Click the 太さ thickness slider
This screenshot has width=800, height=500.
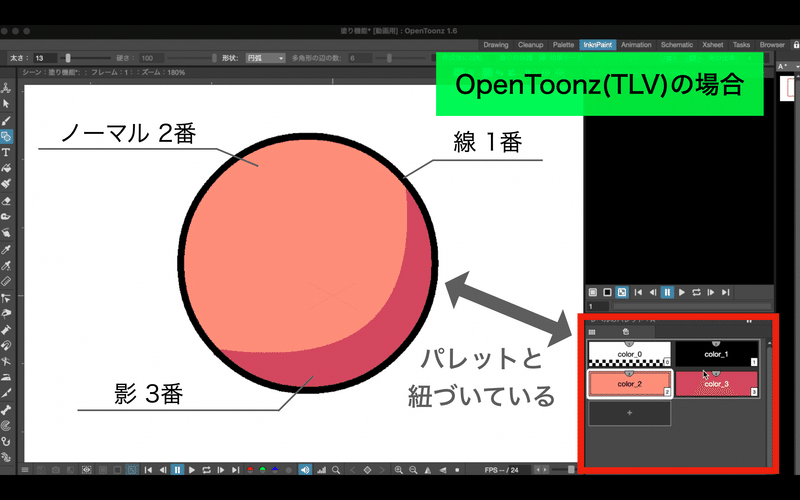[x=86, y=58]
